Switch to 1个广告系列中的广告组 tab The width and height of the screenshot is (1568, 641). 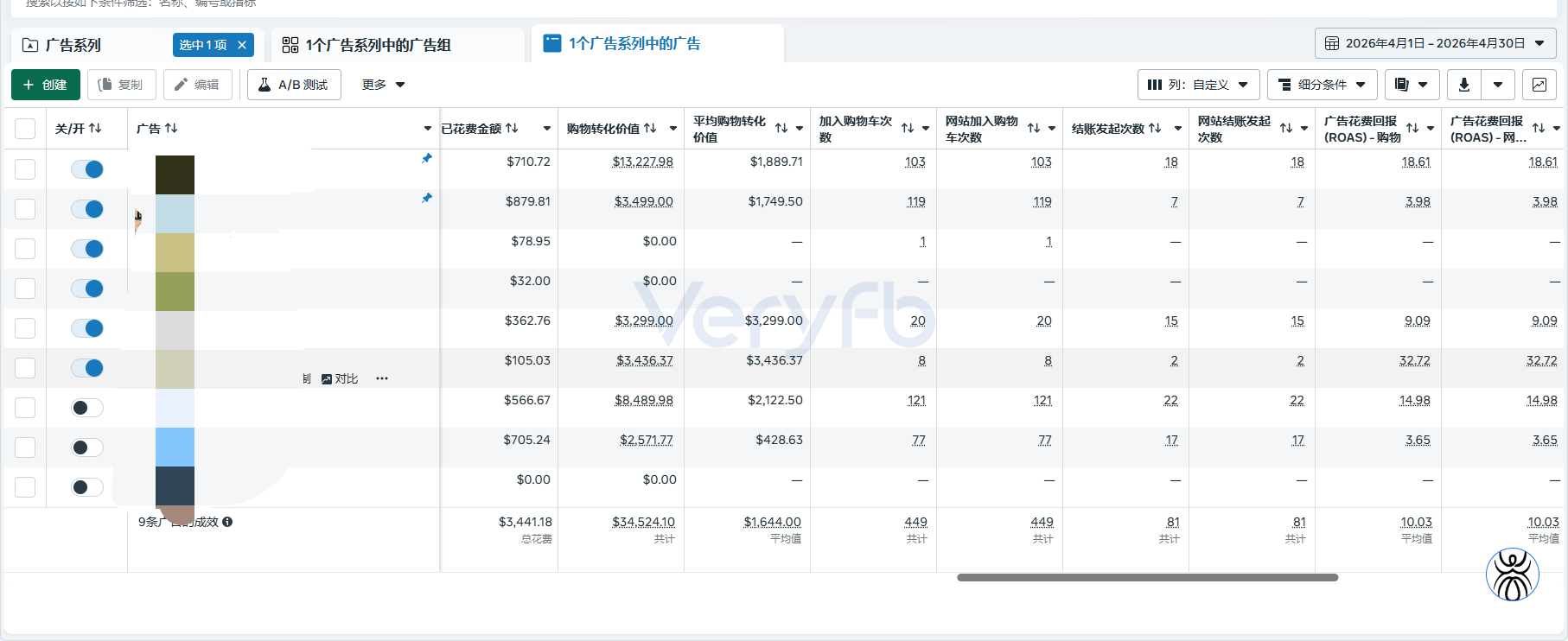[x=398, y=45]
